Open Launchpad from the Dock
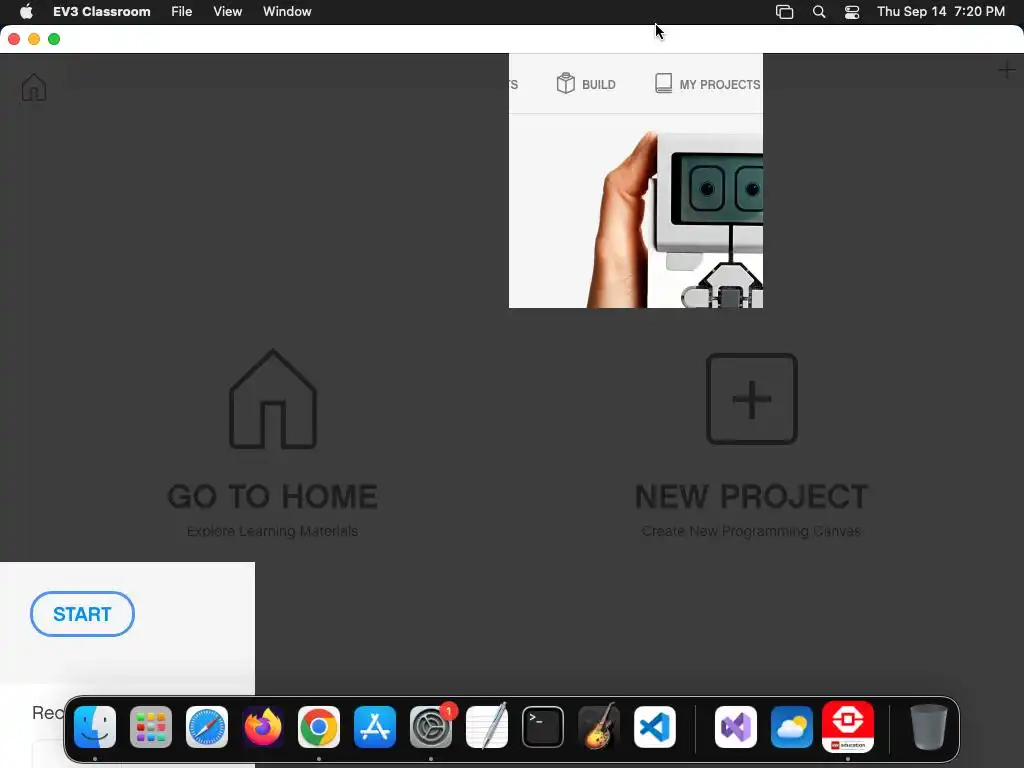The width and height of the screenshot is (1024, 768). point(151,727)
